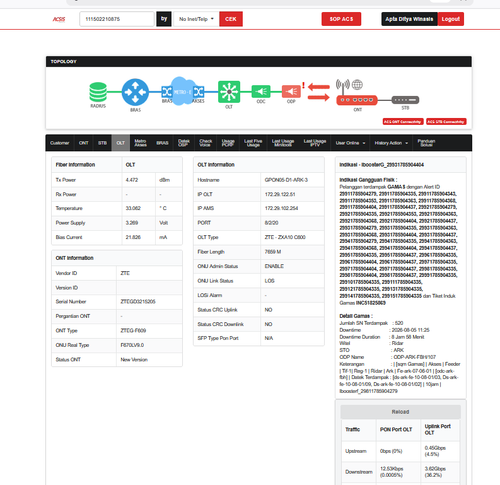The height and width of the screenshot is (485, 500).
Task: Click the Tx Power value 4.472
Action: click(132, 180)
